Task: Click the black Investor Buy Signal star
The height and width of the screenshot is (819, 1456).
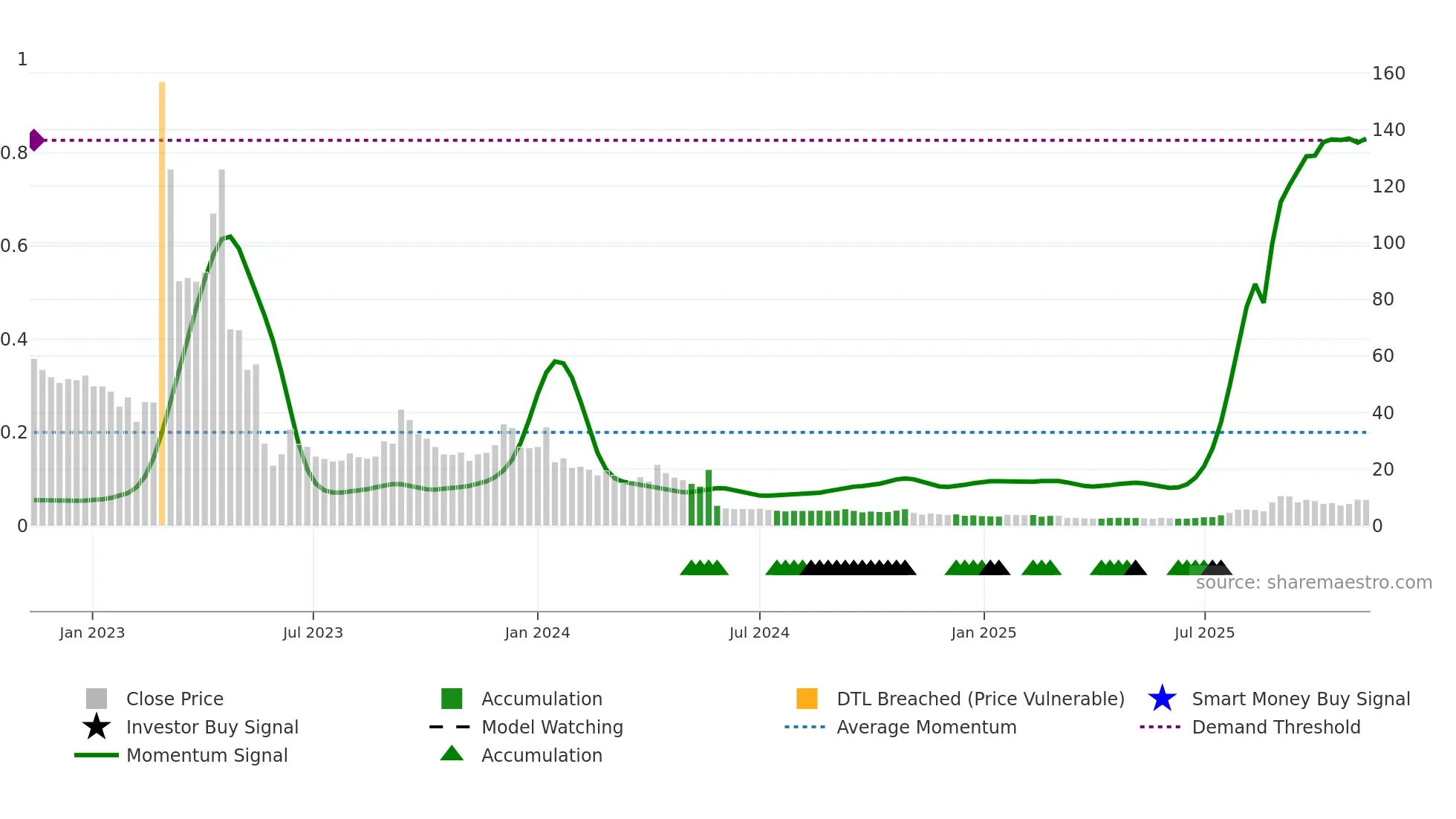Action: pyautogui.click(x=97, y=727)
